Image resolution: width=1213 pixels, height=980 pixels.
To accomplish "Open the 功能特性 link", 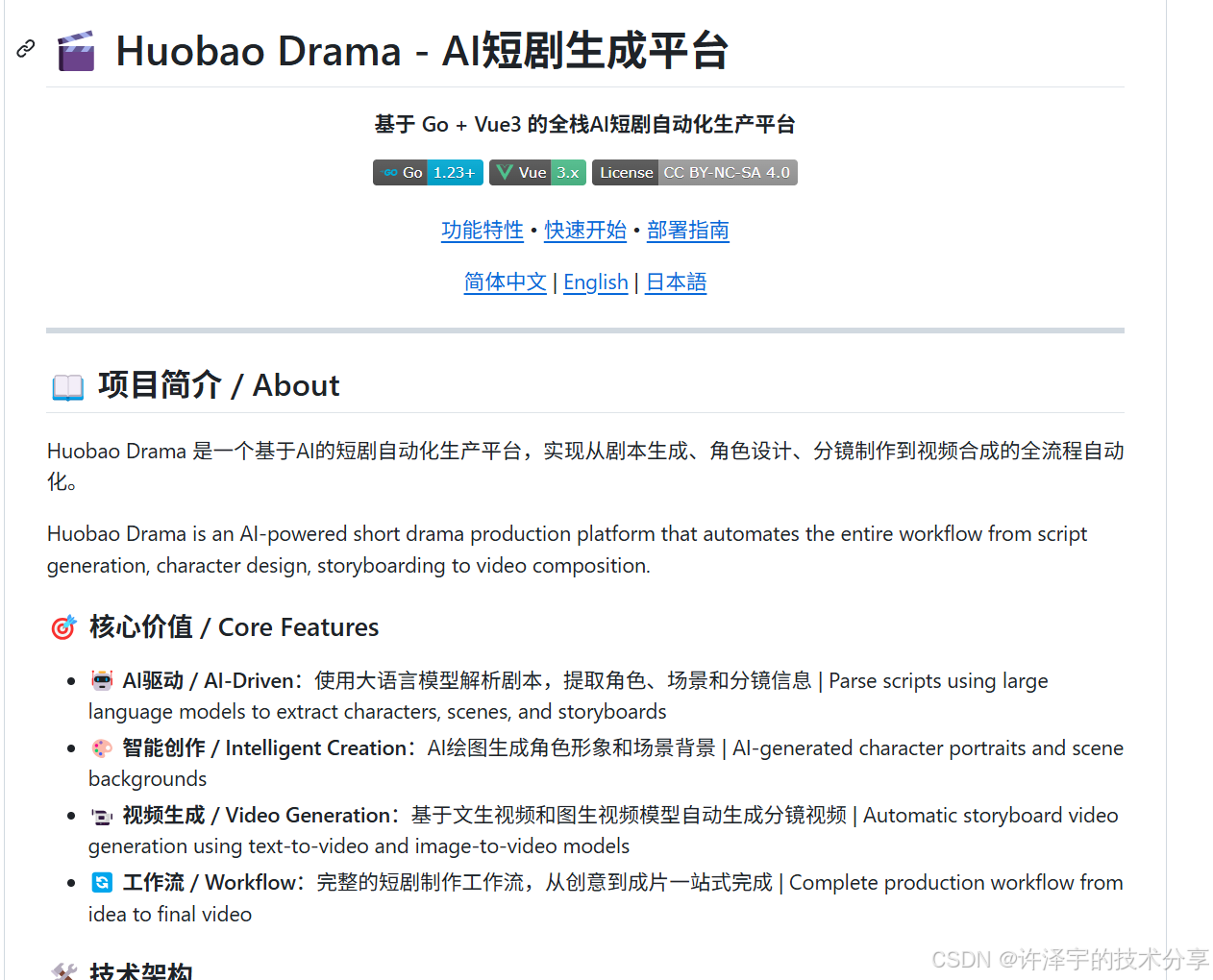I will pos(482,231).
